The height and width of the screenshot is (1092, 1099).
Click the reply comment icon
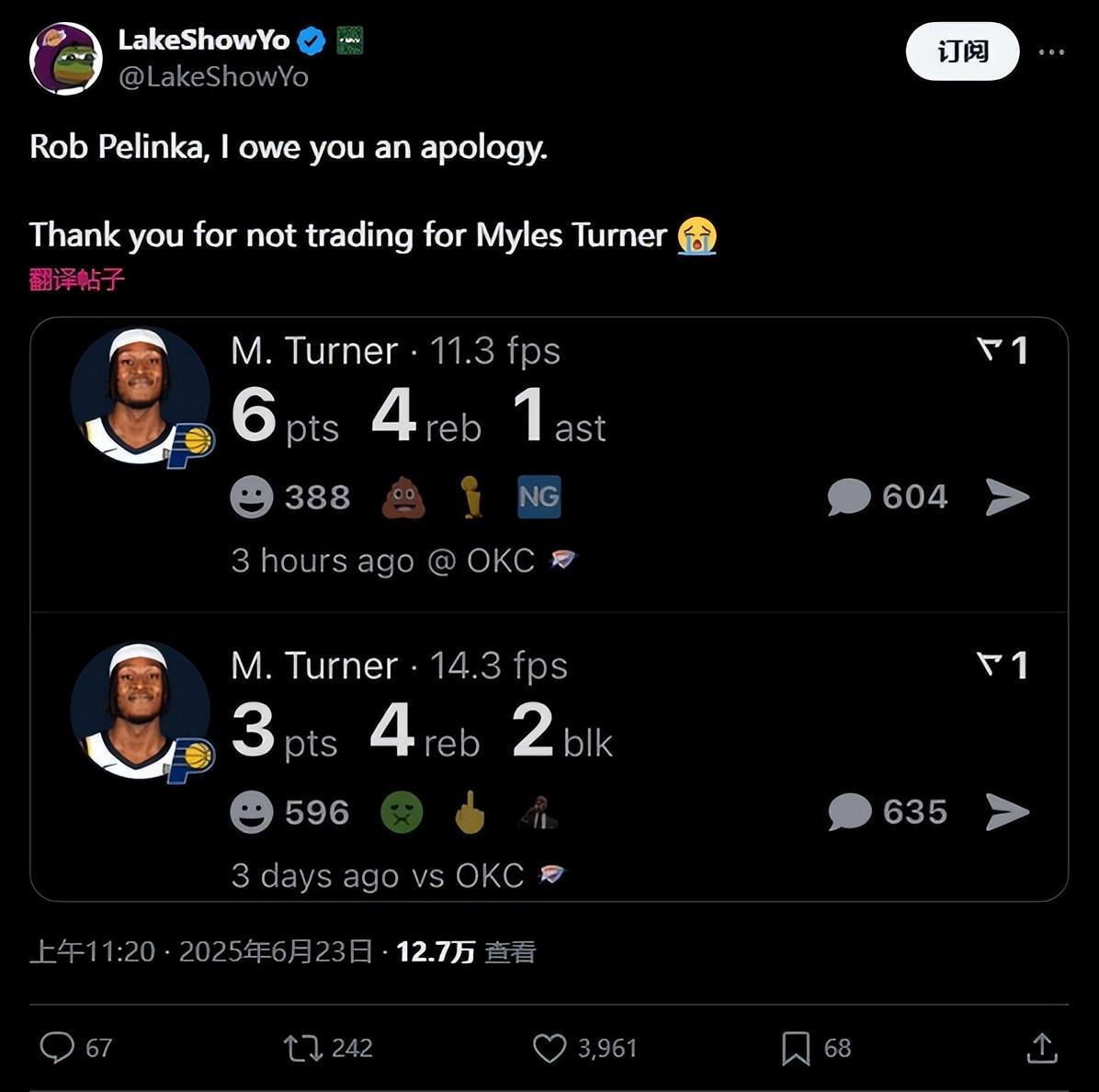point(57,1047)
